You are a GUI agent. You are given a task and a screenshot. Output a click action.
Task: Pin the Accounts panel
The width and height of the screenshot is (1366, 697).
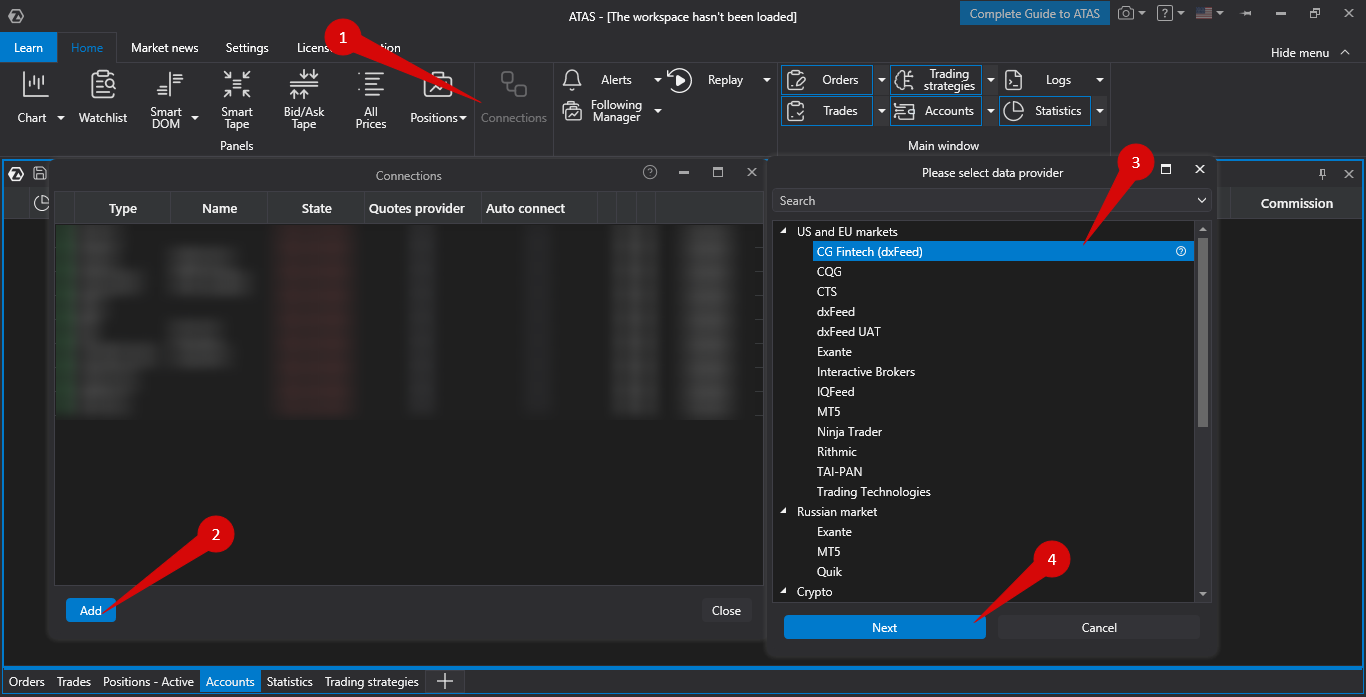pyautogui.click(x=1322, y=174)
